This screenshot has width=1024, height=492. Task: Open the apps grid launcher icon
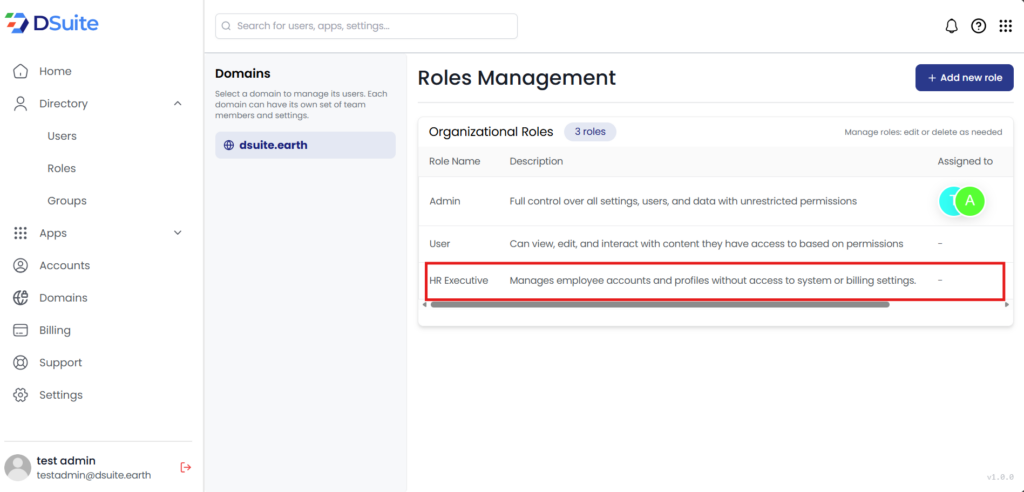pos(1005,26)
